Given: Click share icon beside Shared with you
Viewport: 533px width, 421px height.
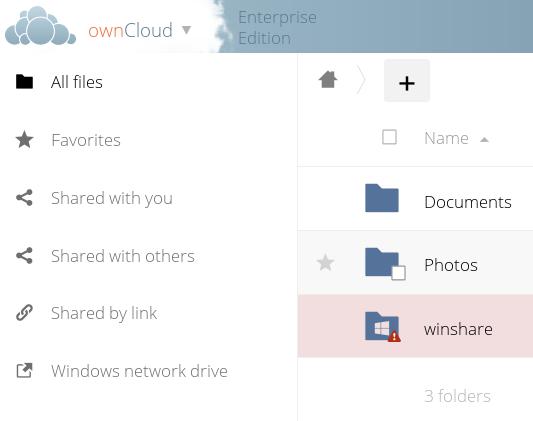Looking at the screenshot, I should (24, 197).
